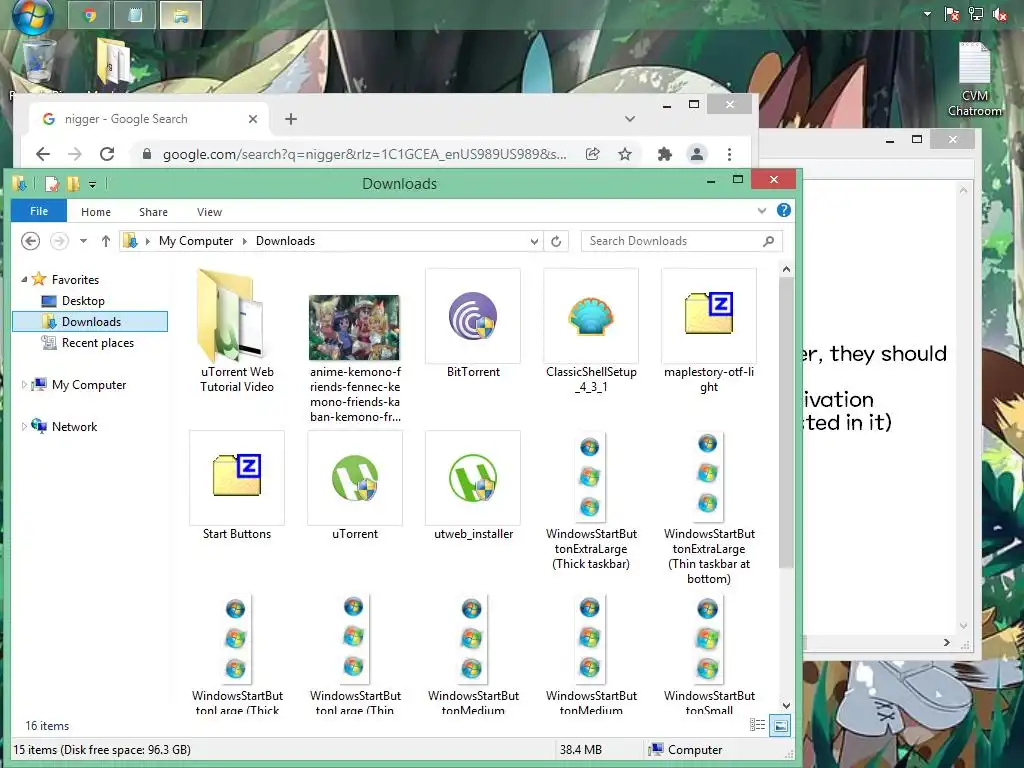The width and height of the screenshot is (1024, 768).
Task: Select the utweb_installer file icon
Action: coord(473,478)
